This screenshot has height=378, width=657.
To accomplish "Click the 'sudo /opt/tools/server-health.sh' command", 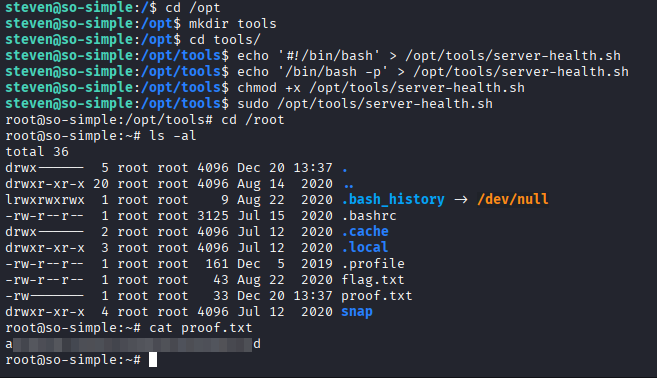I will (x=365, y=104).
